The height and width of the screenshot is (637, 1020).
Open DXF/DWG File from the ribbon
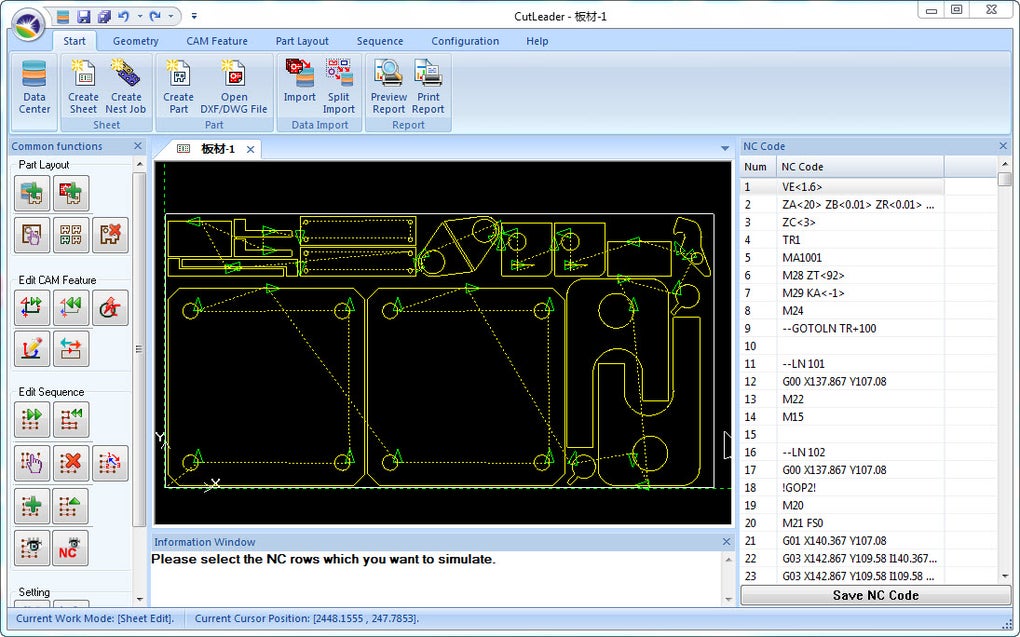[x=234, y=87]
